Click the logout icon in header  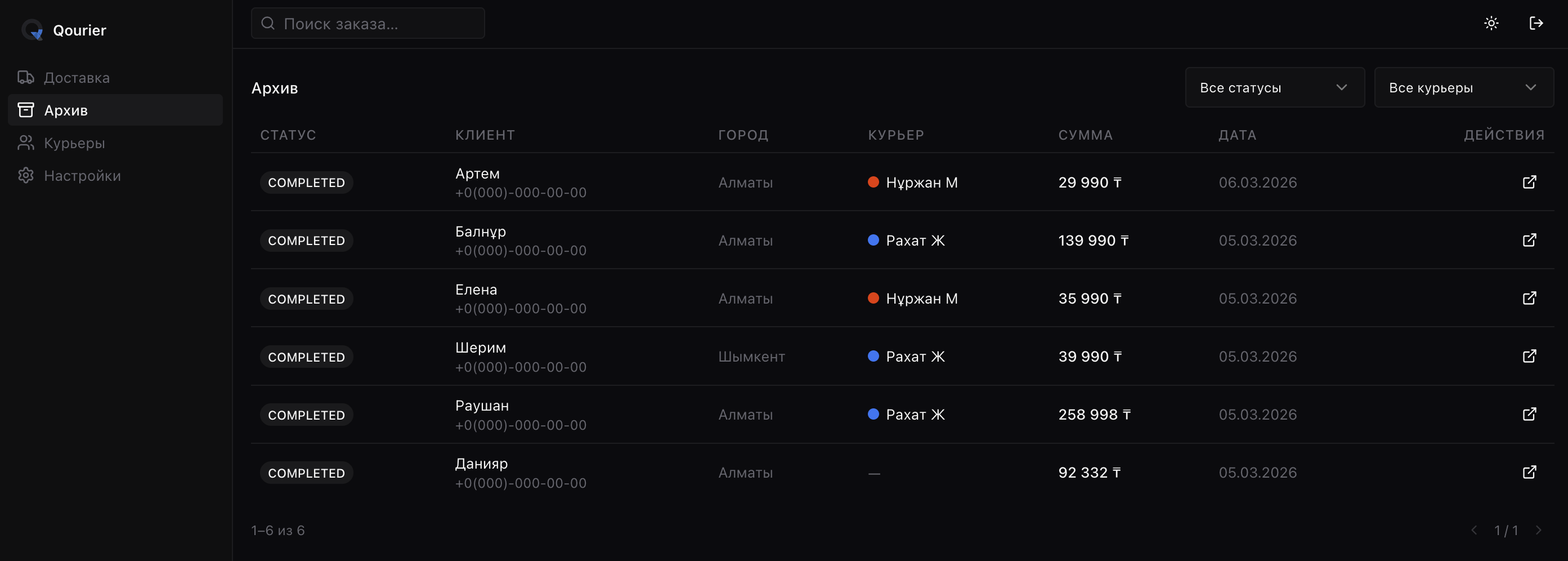click(x=1536, y=23)
